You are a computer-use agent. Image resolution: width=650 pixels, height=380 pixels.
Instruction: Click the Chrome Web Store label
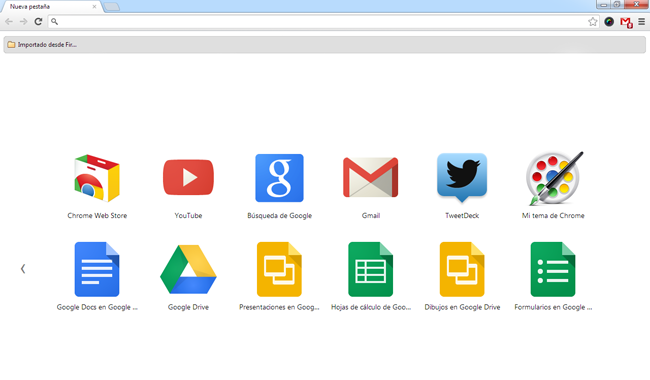[97, 215]
